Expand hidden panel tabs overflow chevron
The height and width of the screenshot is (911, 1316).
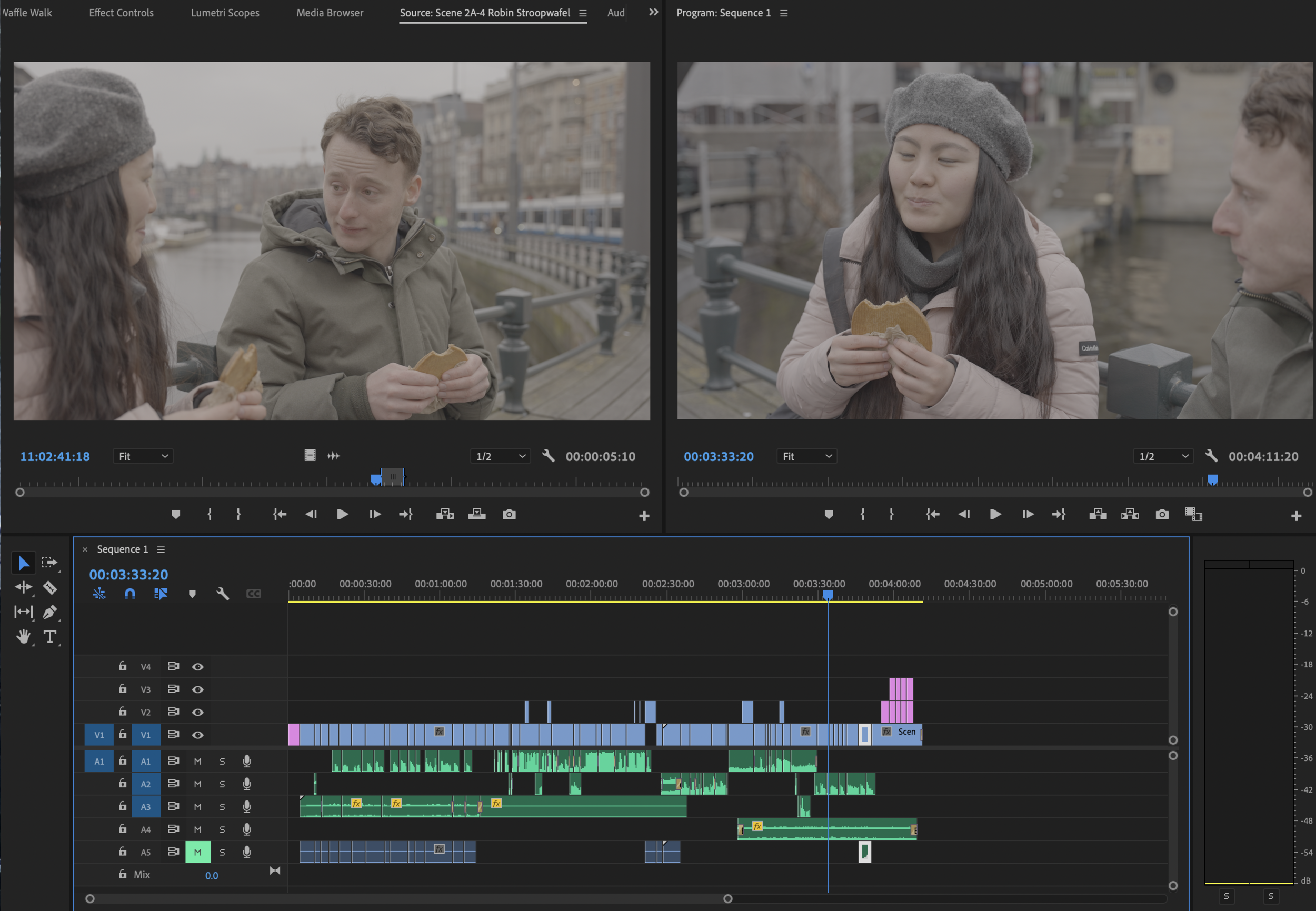pos(653,12)
